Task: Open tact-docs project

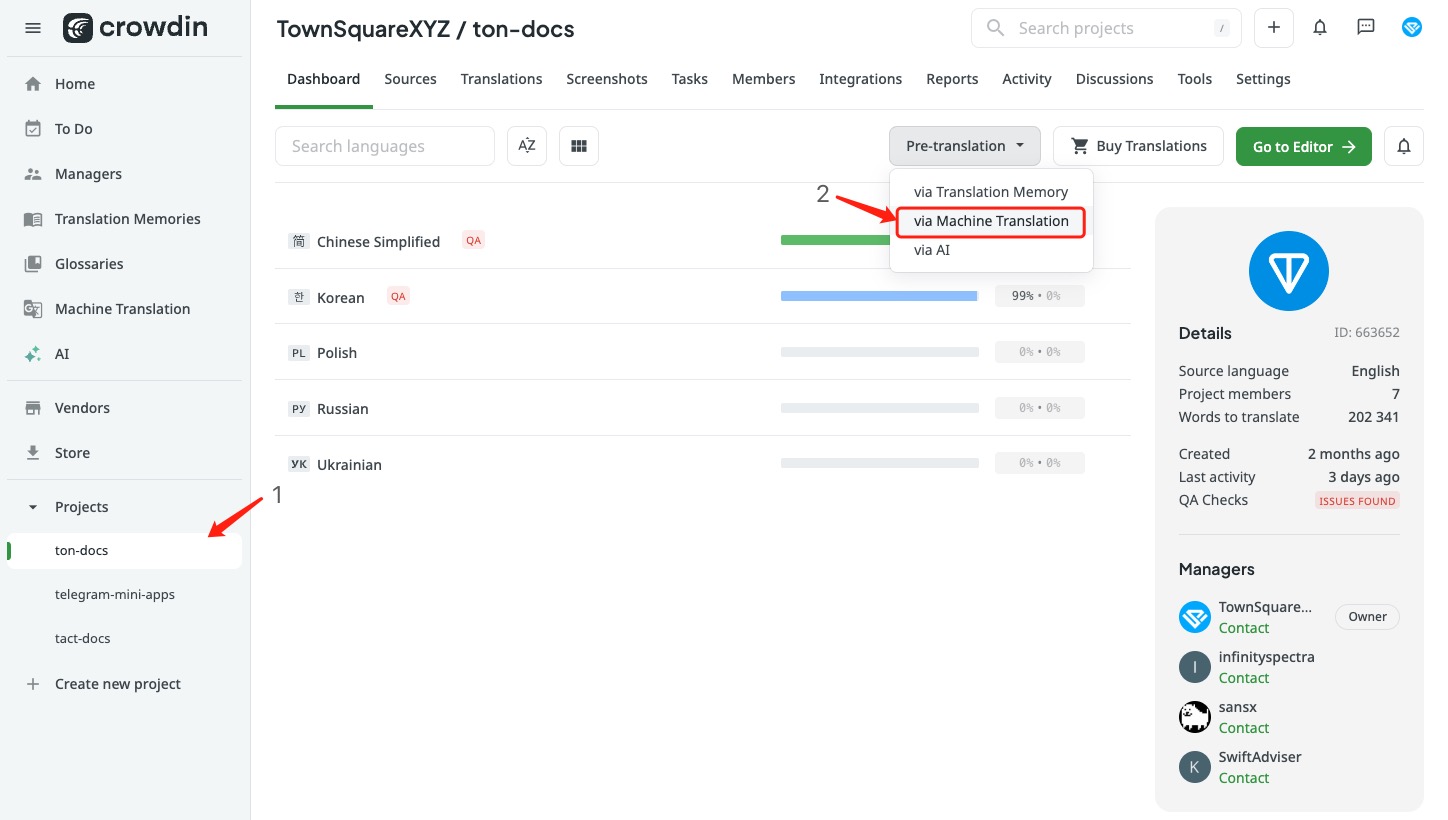Action: (83, 638)
